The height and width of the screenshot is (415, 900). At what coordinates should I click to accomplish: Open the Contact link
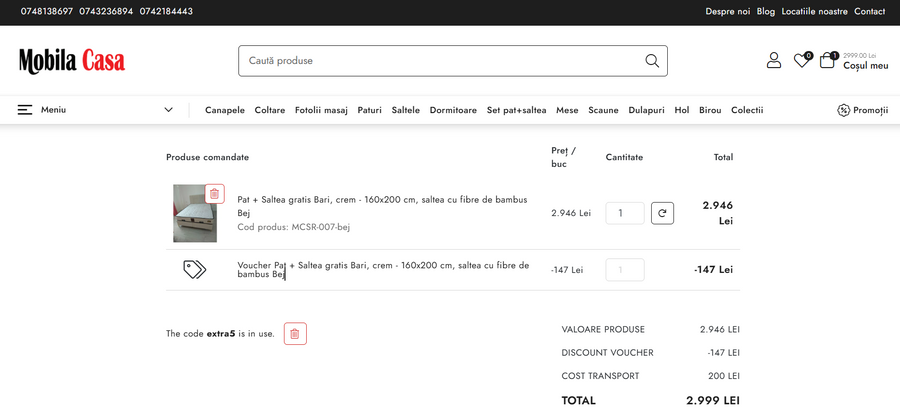pos(870,11)
